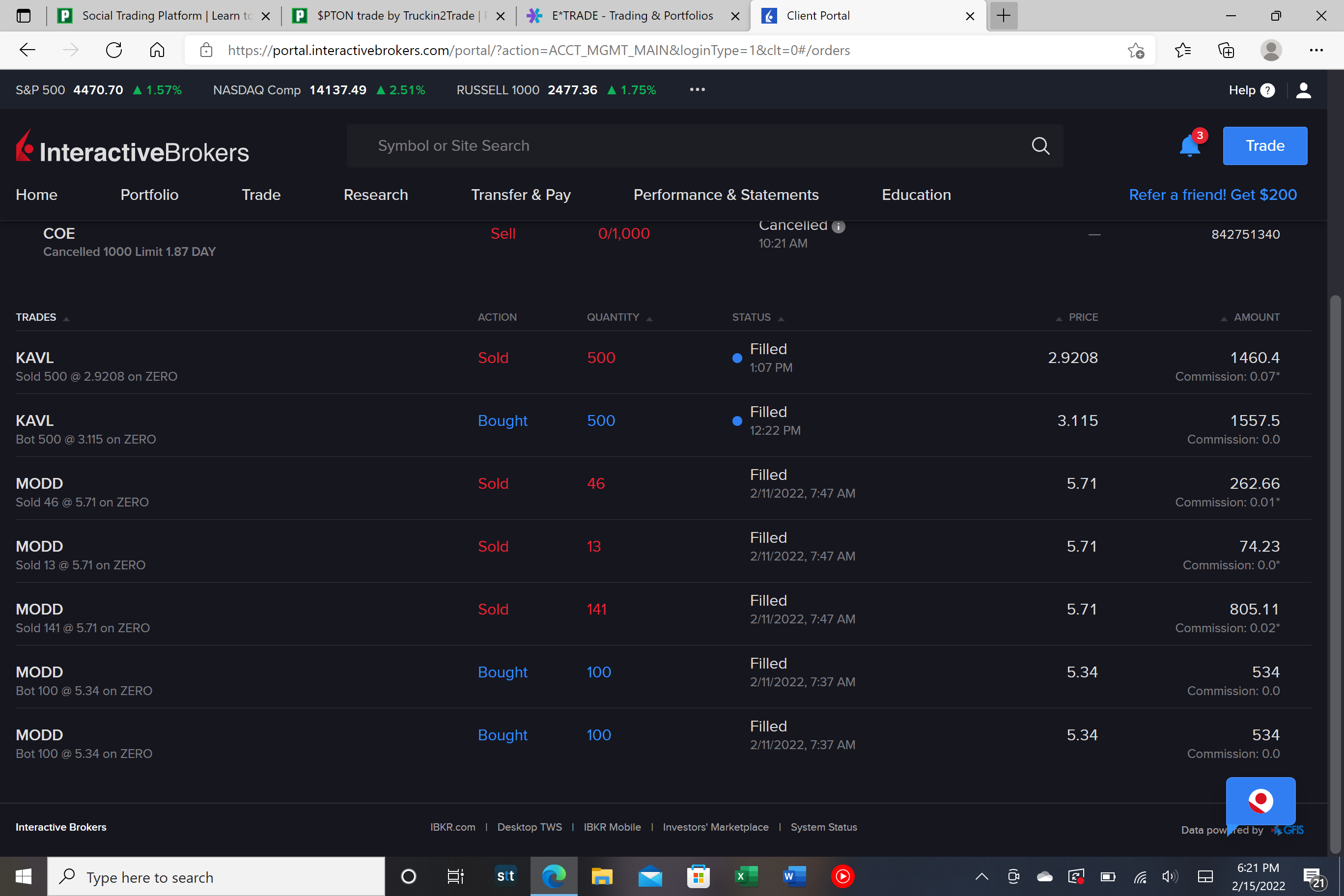Sort trades by Status column

coord(752,317)
